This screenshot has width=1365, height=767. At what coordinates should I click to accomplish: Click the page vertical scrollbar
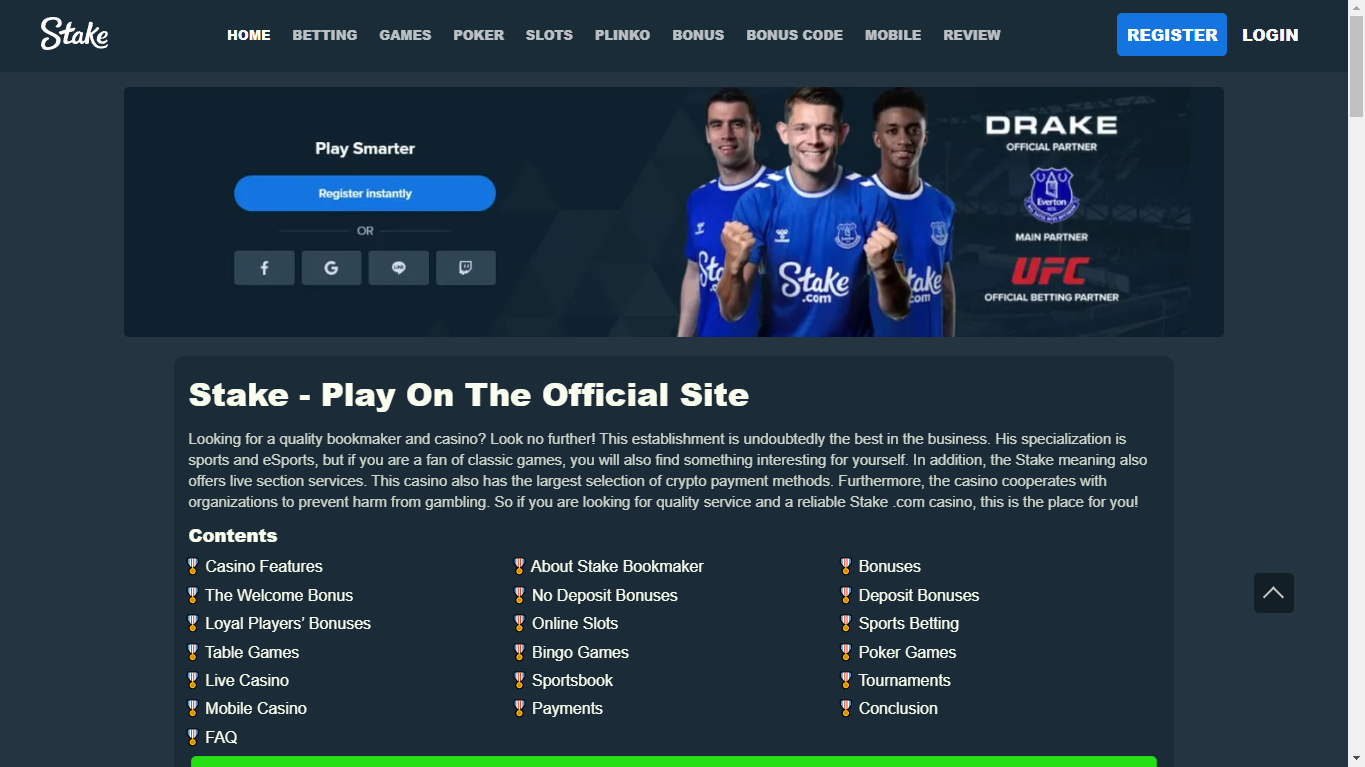point(1356,383)
